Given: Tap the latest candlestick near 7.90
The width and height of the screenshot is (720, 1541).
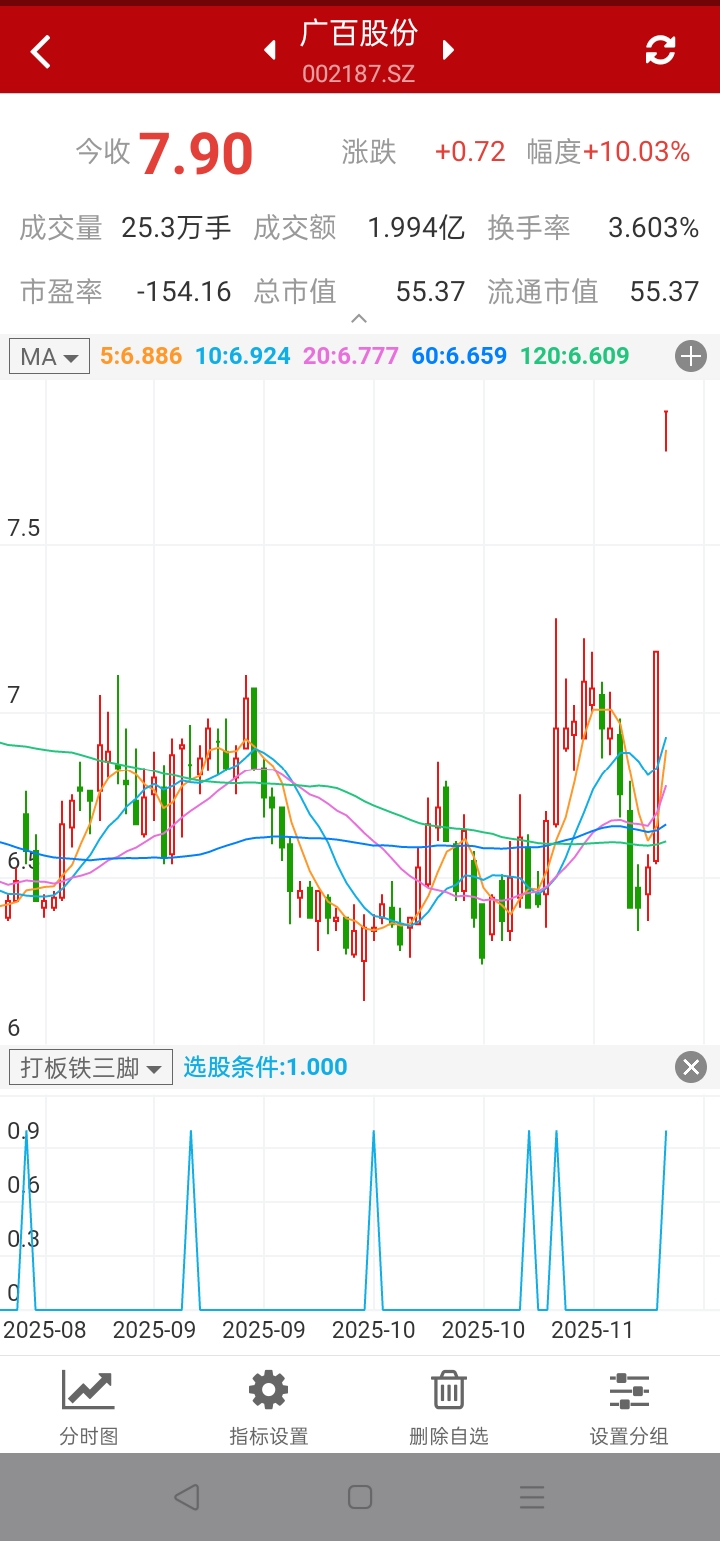Looking at the screenshot, I should point(666,430).
